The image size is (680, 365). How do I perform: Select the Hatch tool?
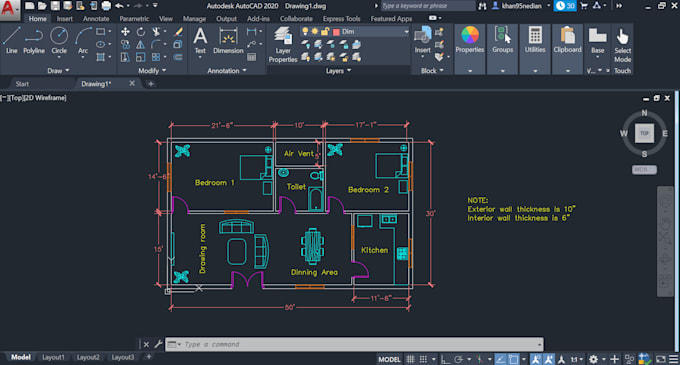(x=101, y=57)
